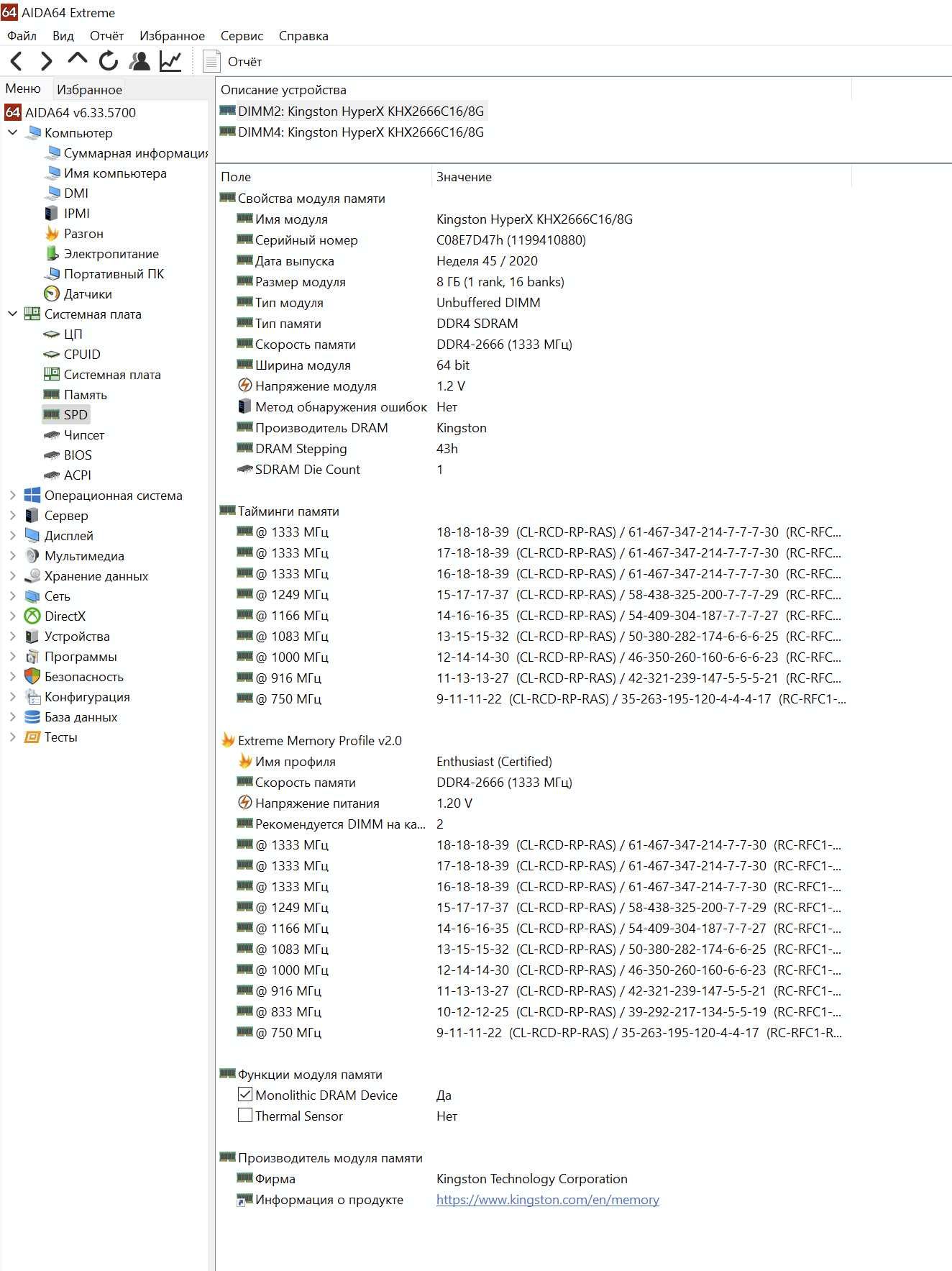The width and height of the screenshot is (952, 1271).
Task: Open the Вид menu
Action: [63, 35]
